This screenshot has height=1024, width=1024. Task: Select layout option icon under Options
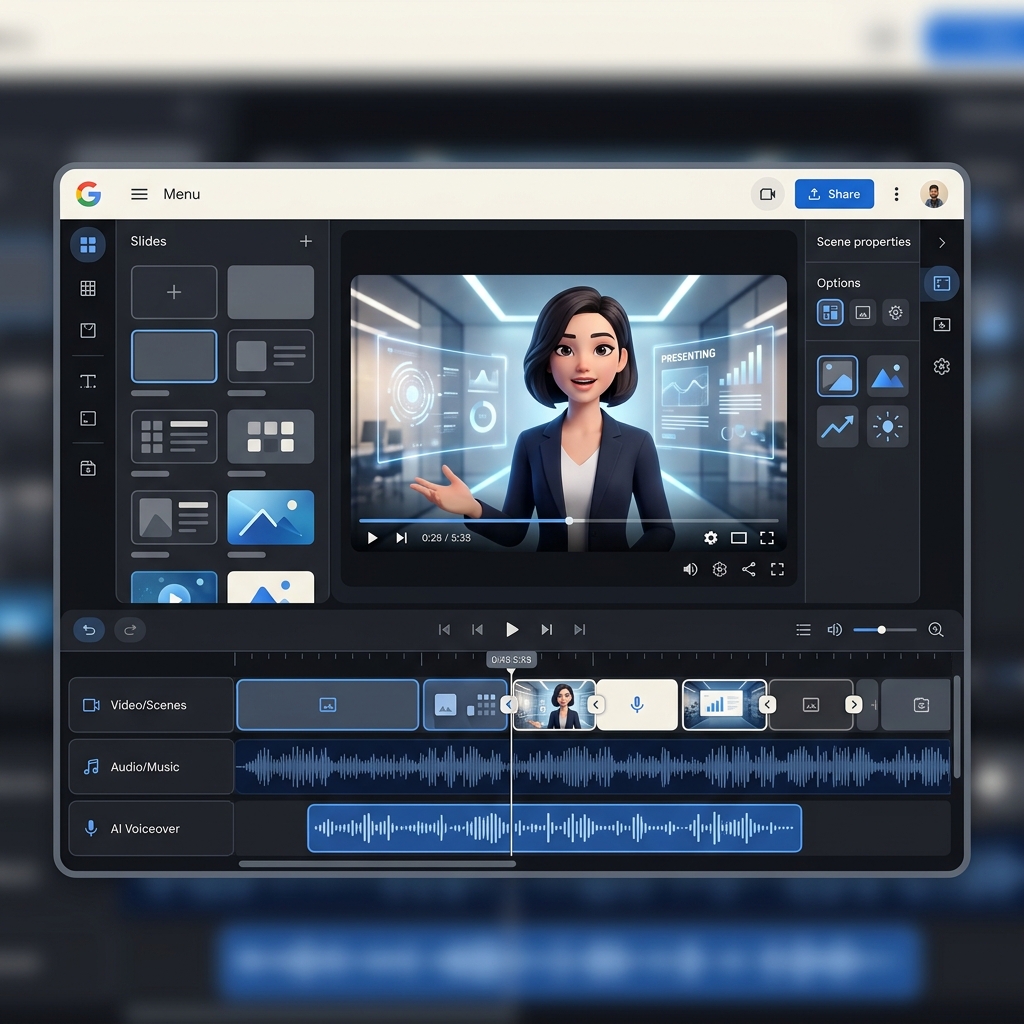830,312
